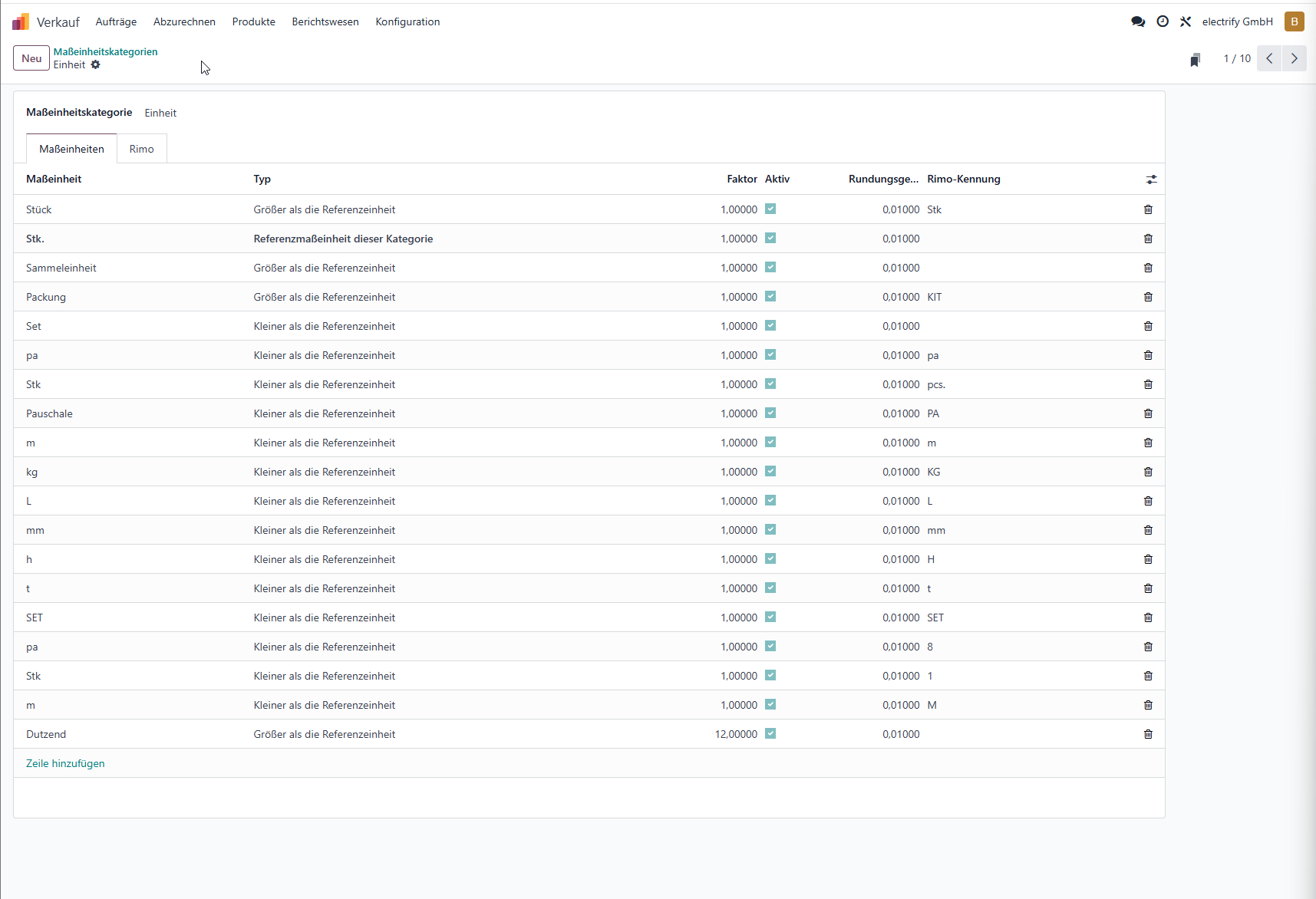The width and height of the screenshot is (1316, 899).
Task: Open the optional columns settings icon
Action: click(x=1151, y=179)
